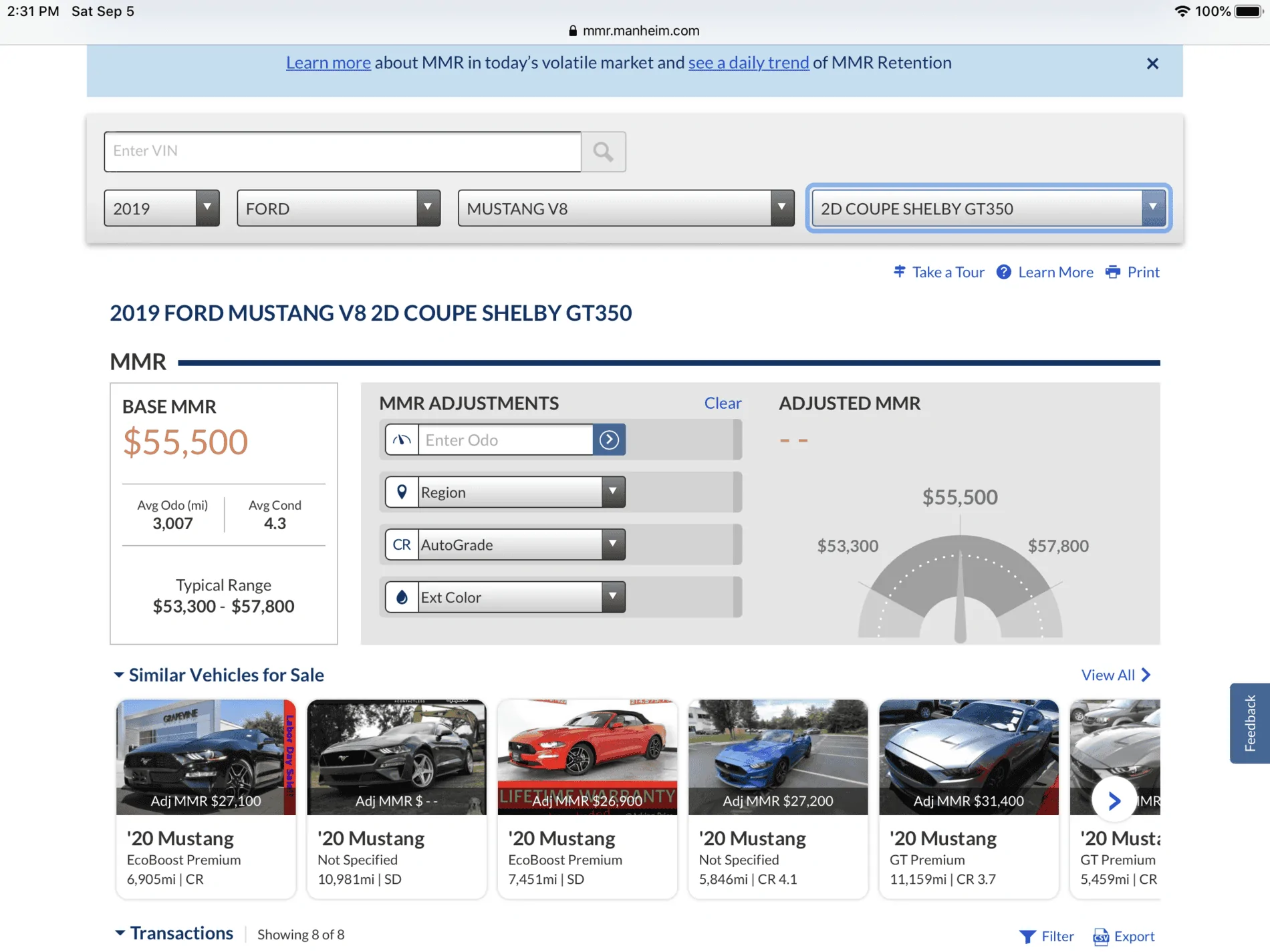Click the Learn More question mark icon
The image size is (1270, 952).
point(1003,272)
